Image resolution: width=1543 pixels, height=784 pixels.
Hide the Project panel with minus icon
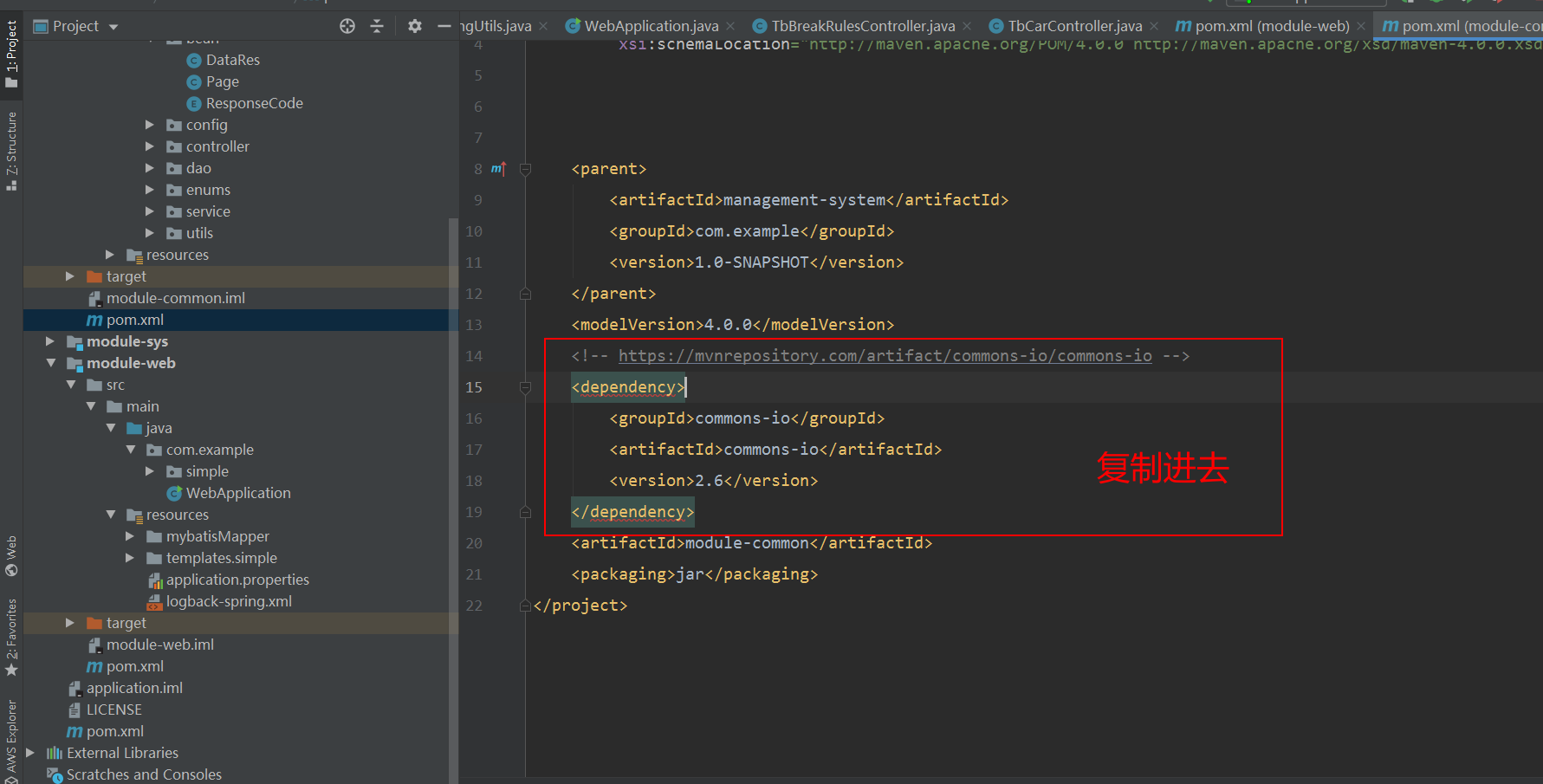pyautogui.click(x=444, y=26)
